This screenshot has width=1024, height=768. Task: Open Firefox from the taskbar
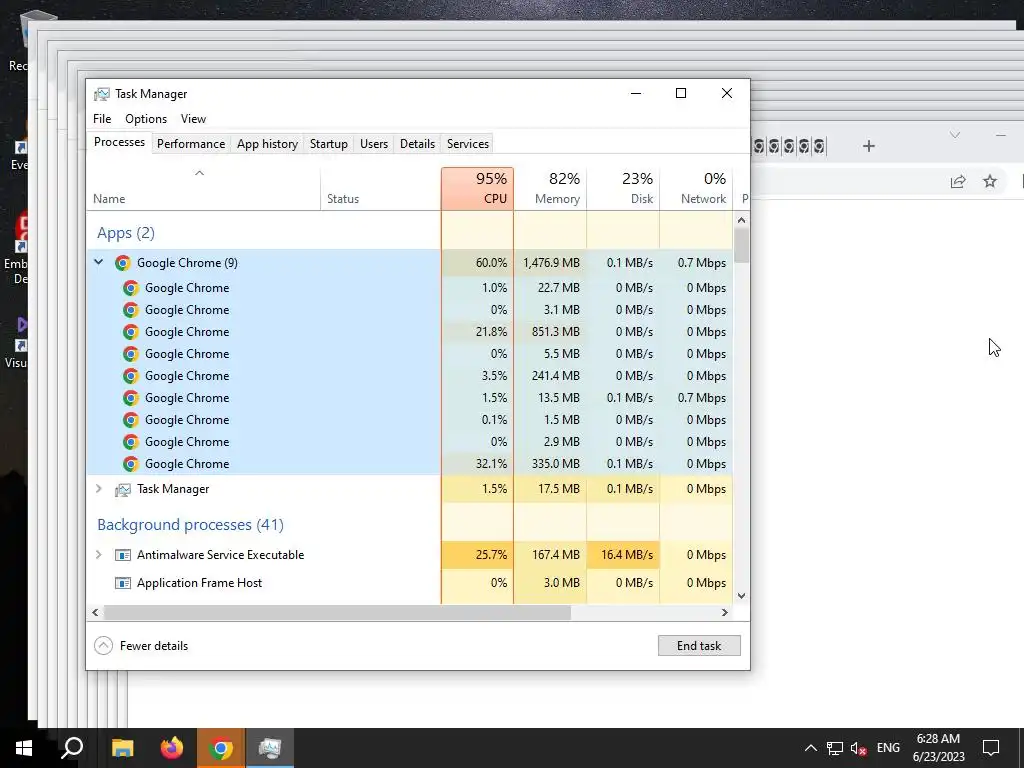(x=172, y=748)
